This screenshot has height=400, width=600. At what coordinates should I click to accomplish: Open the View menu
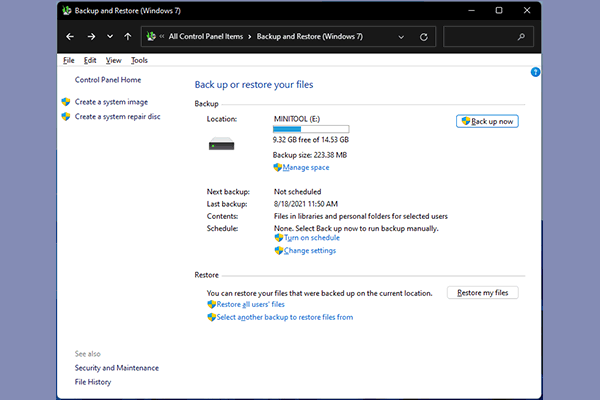tap(113, 60)
